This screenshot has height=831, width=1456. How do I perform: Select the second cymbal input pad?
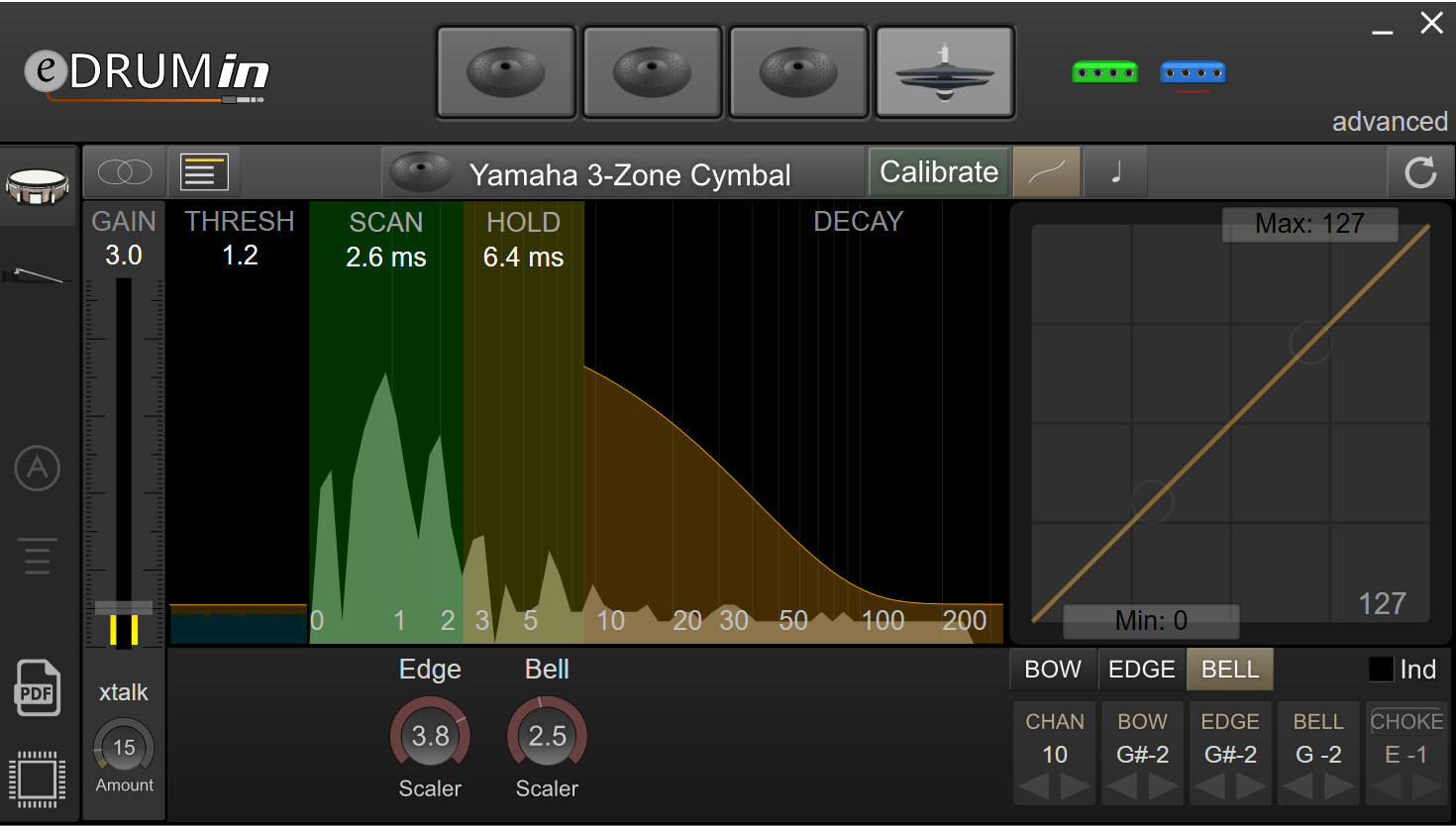[653, 72]
